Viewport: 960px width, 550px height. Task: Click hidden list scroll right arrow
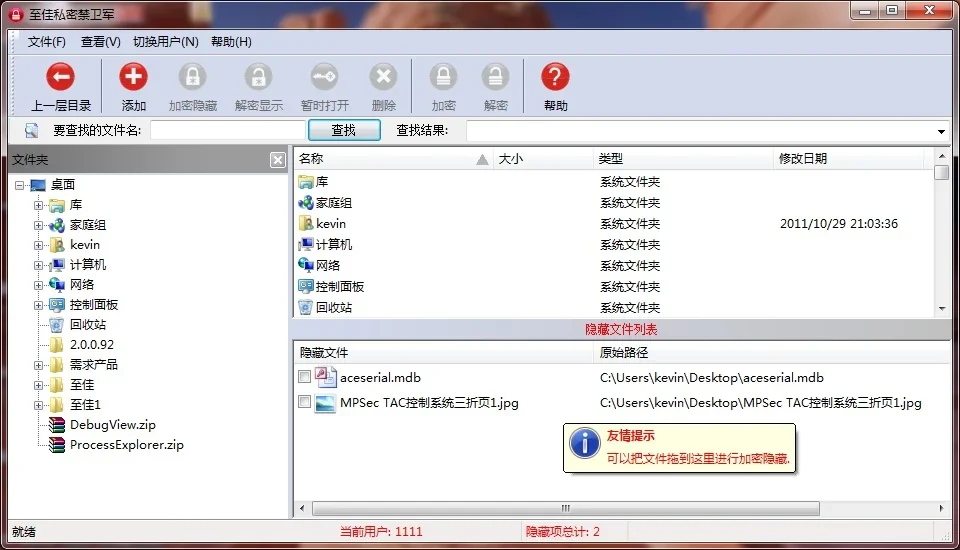coord(942,508)
